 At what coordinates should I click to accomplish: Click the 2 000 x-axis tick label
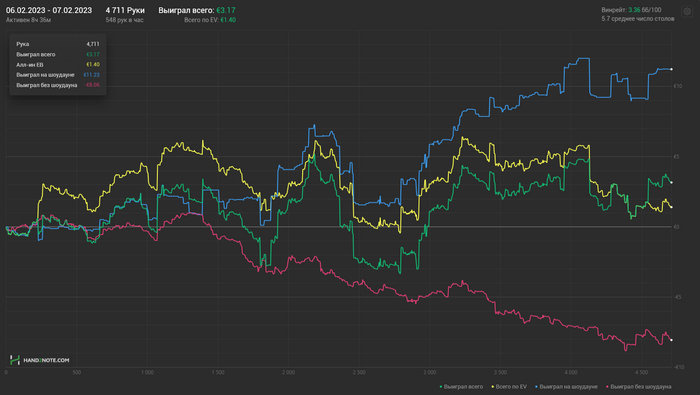pos(288,372)
